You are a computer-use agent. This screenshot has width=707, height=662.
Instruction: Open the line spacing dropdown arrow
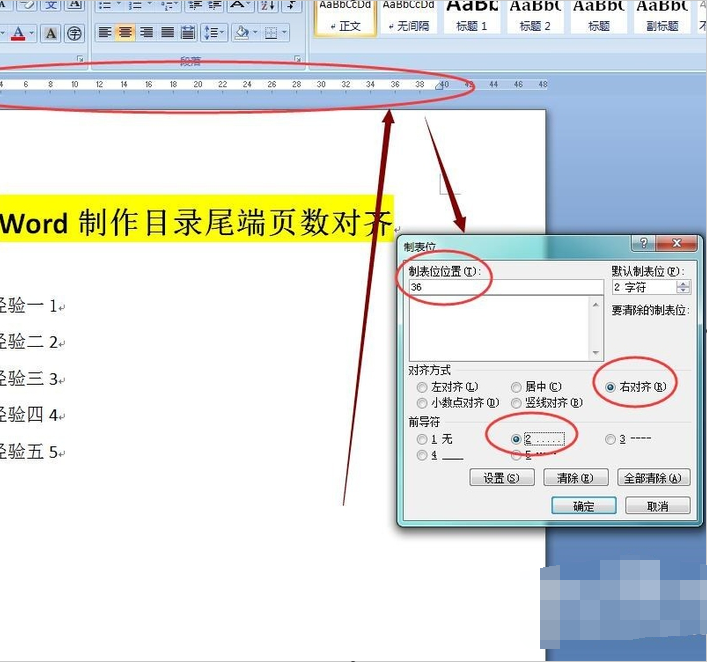[x=223, y=32]
